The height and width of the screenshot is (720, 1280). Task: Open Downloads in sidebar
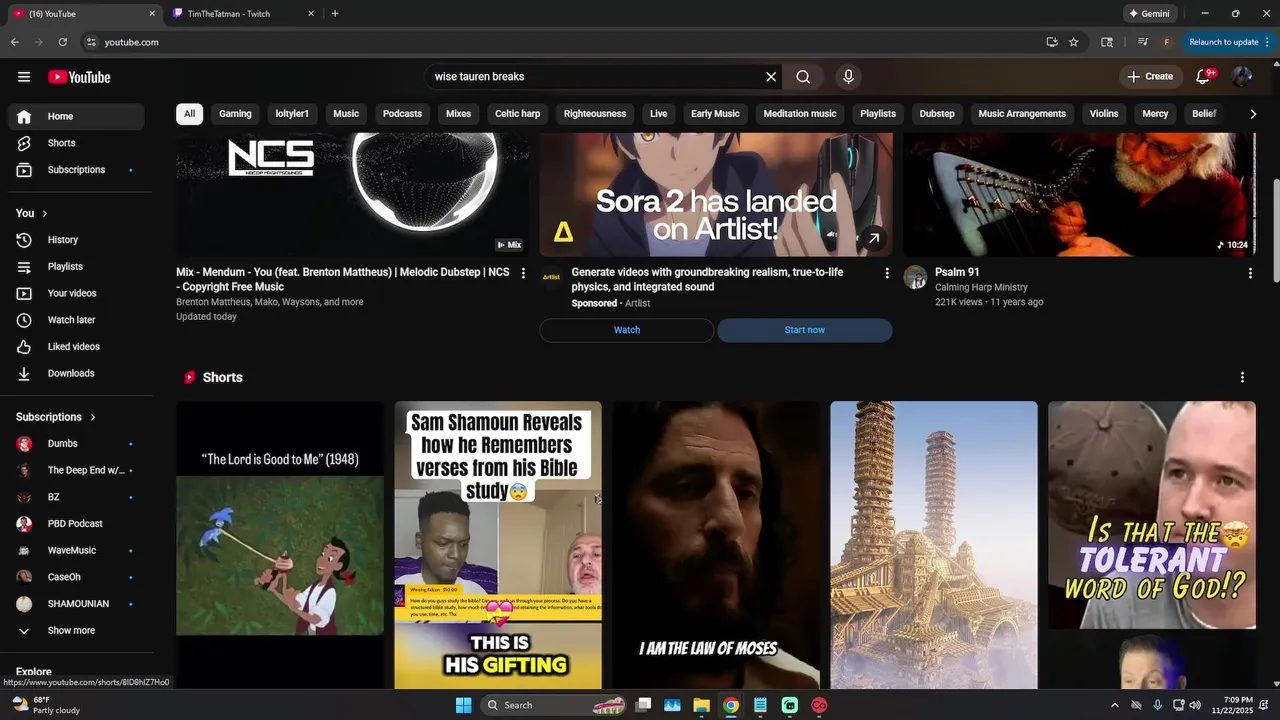[76, 373]
